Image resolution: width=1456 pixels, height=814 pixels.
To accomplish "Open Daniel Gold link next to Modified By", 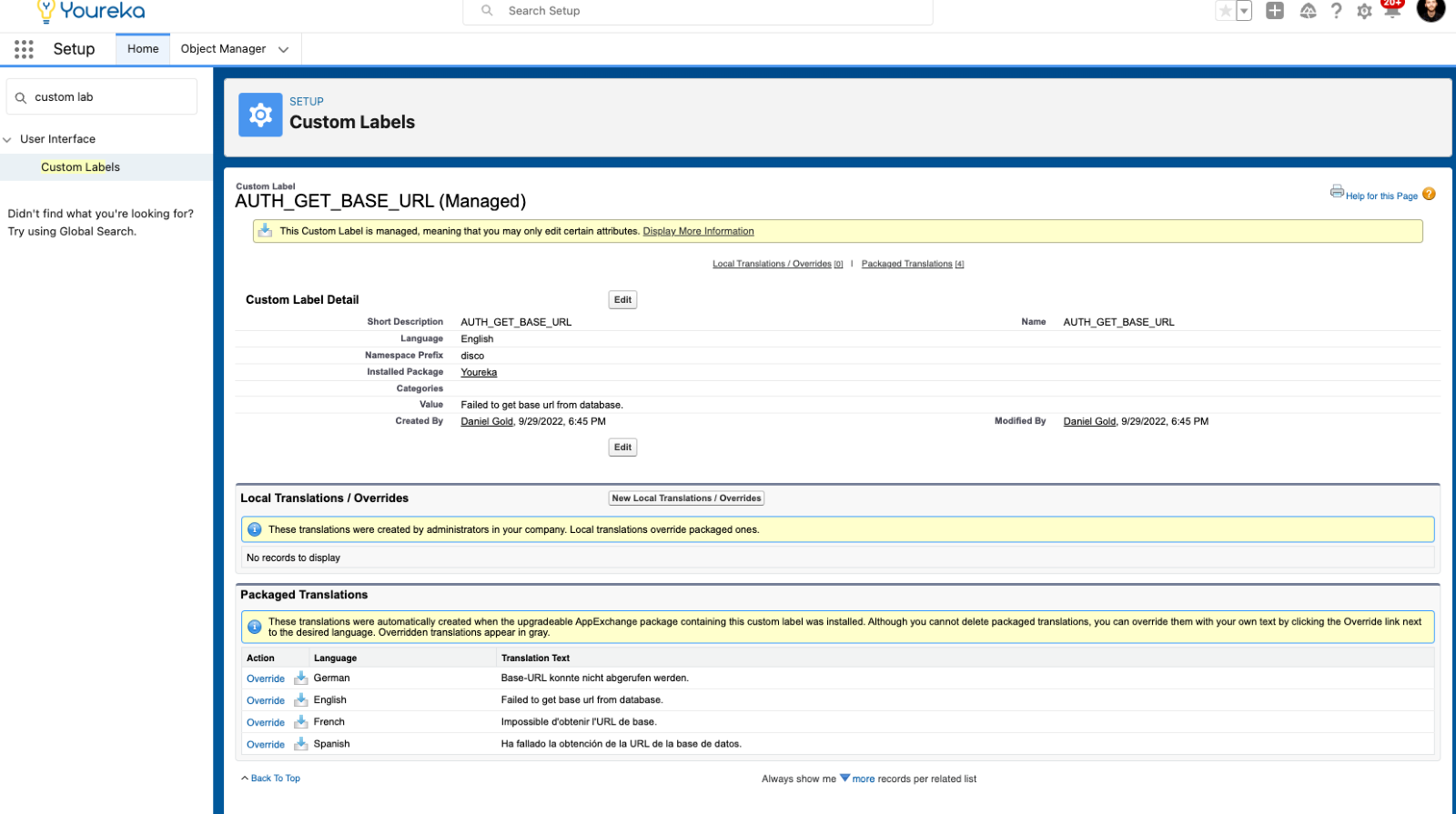I will 1089,421.
